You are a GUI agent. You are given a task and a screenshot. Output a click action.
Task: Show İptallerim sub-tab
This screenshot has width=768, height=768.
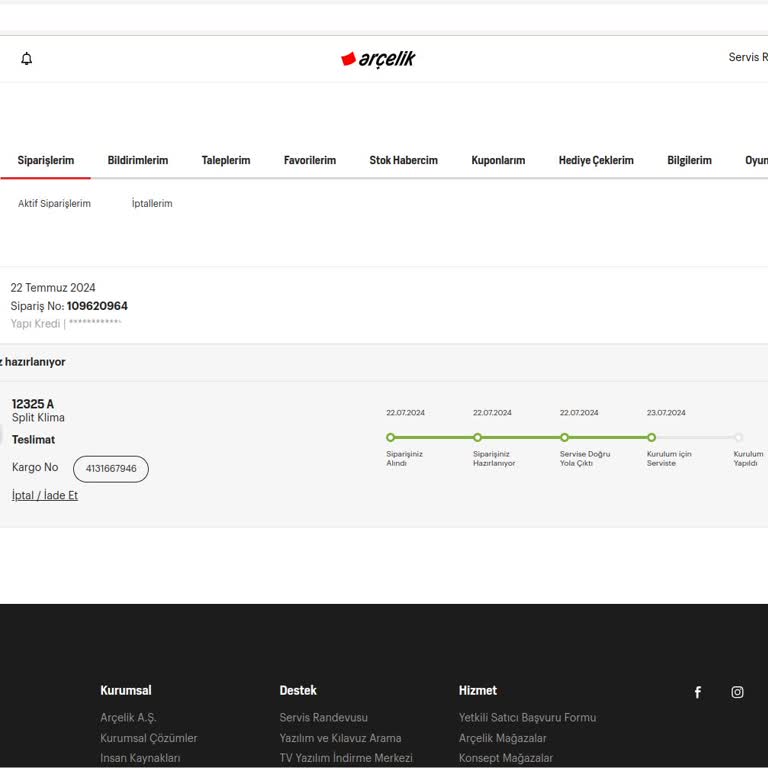tap(152, 203)
